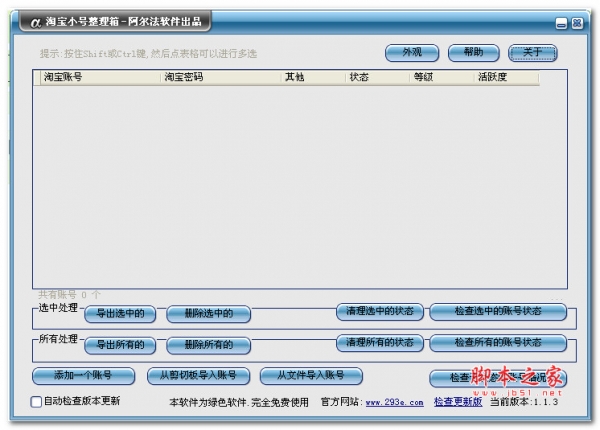Delete selected accounts with 删除选中的
Viewport: 600px width, 430px height.
pos(209,314)
